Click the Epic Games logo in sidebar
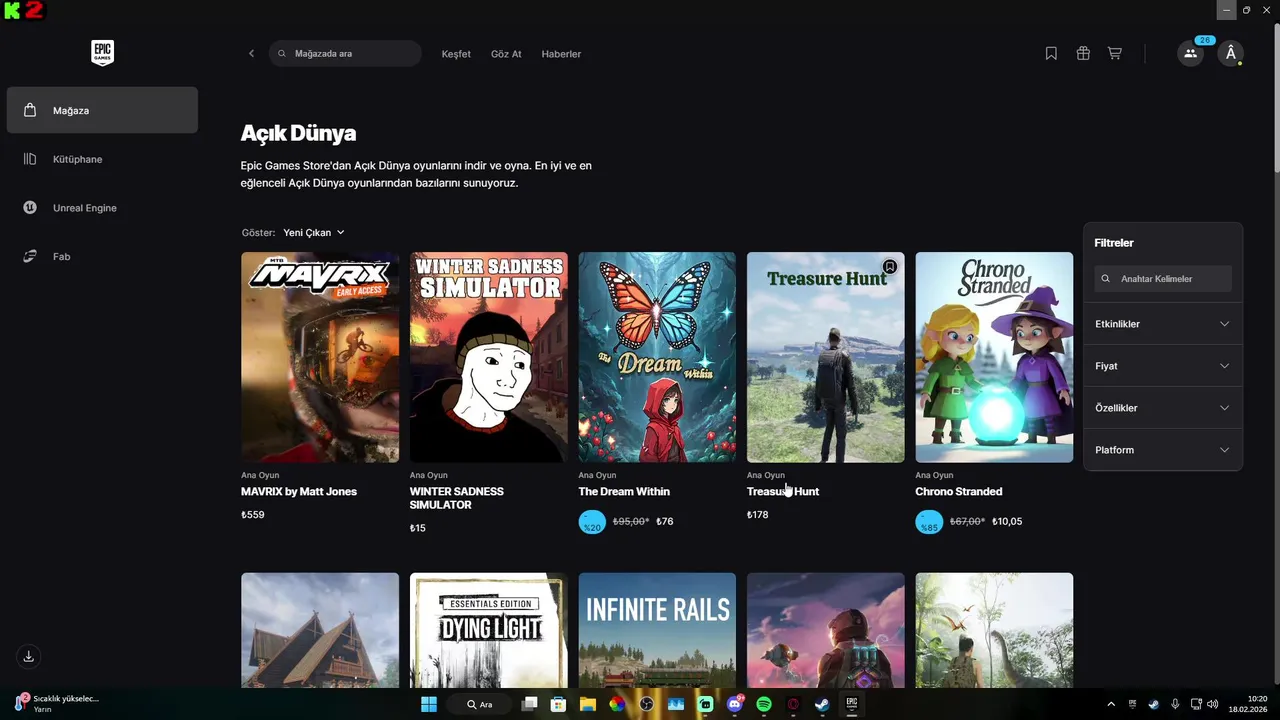This screenshot has width=1280, height=720. (x=102, y=53)
